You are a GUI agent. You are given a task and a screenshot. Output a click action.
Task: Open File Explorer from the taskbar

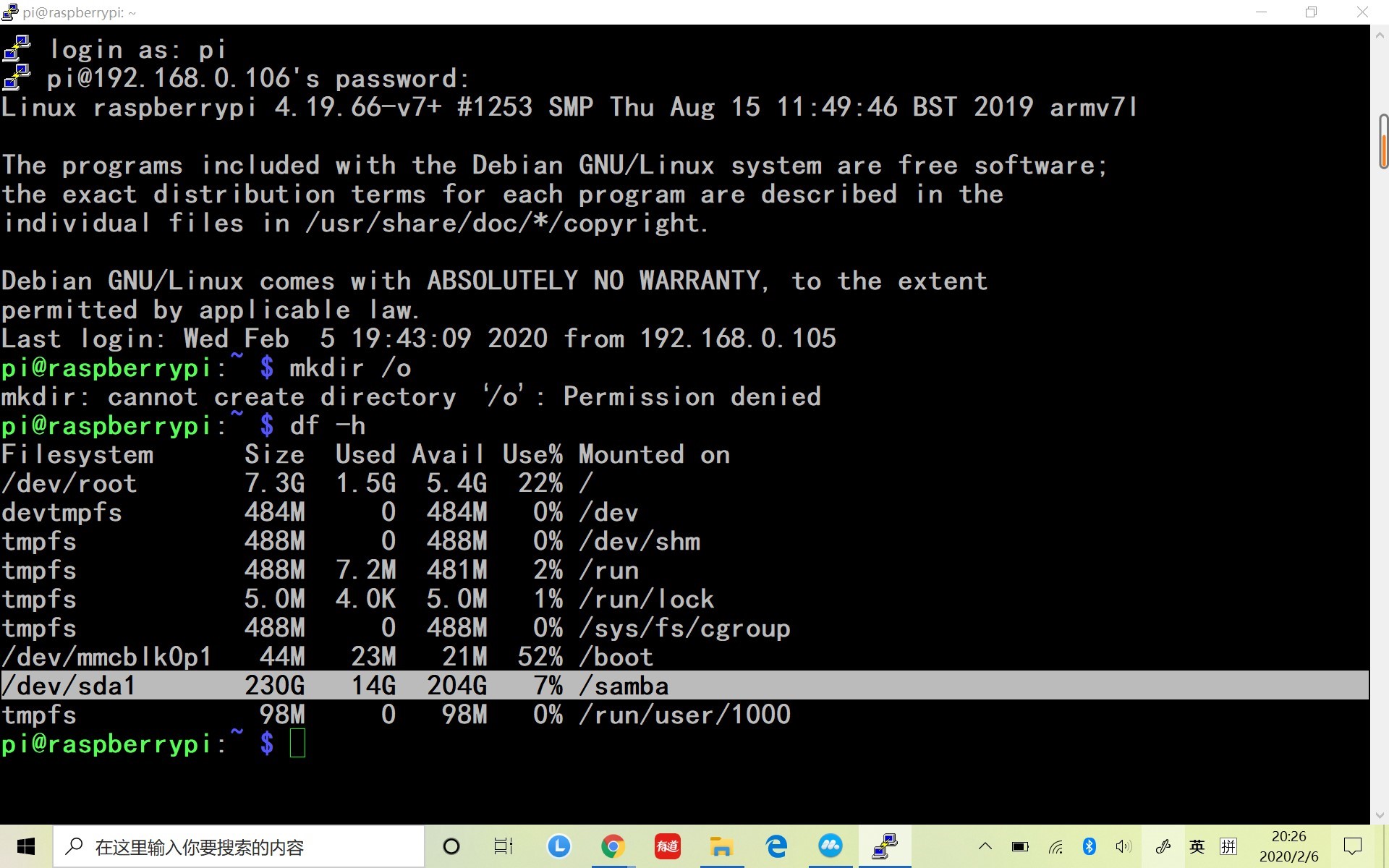pos(721,846)
